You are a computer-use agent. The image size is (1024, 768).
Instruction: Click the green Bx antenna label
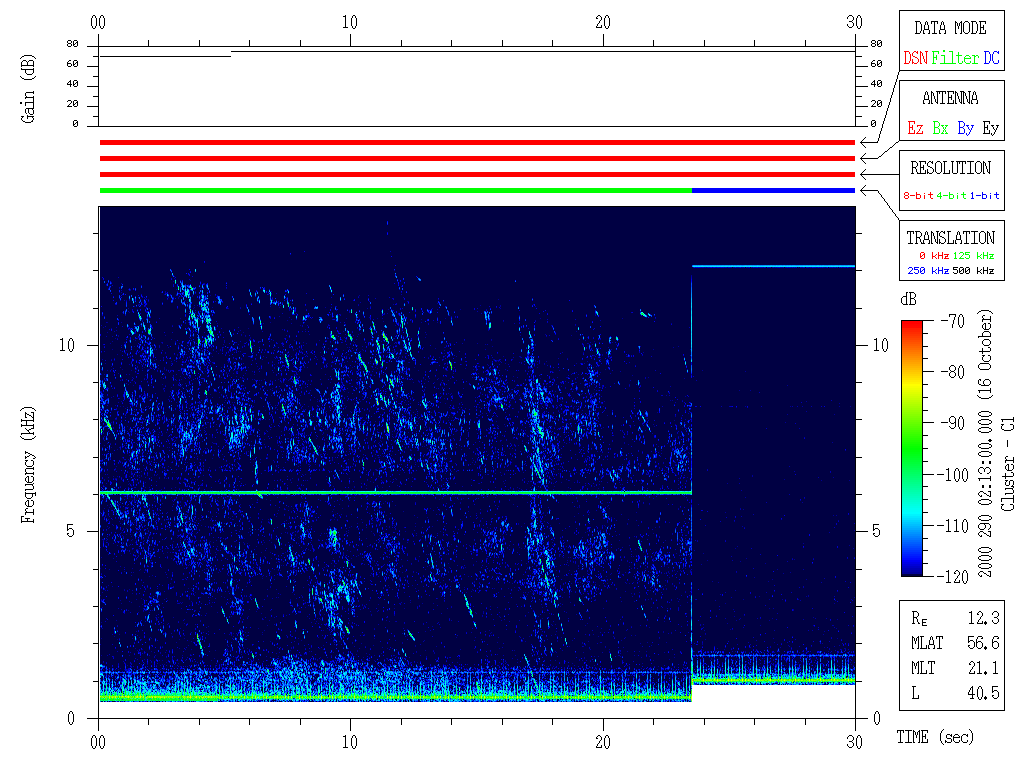[x=940, y=129]
